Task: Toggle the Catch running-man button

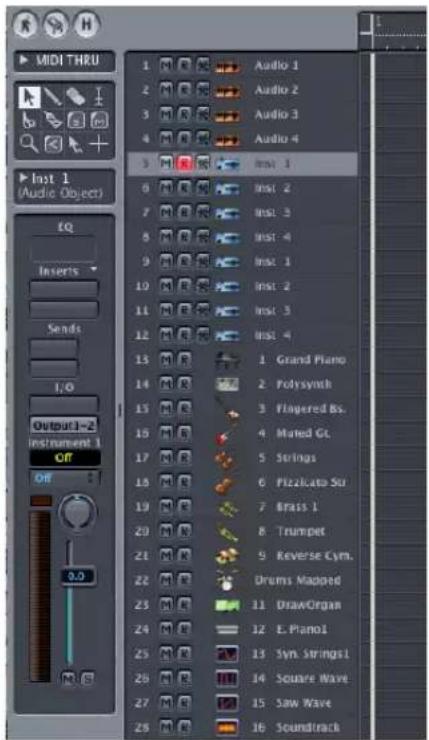Action: point(26,25)
